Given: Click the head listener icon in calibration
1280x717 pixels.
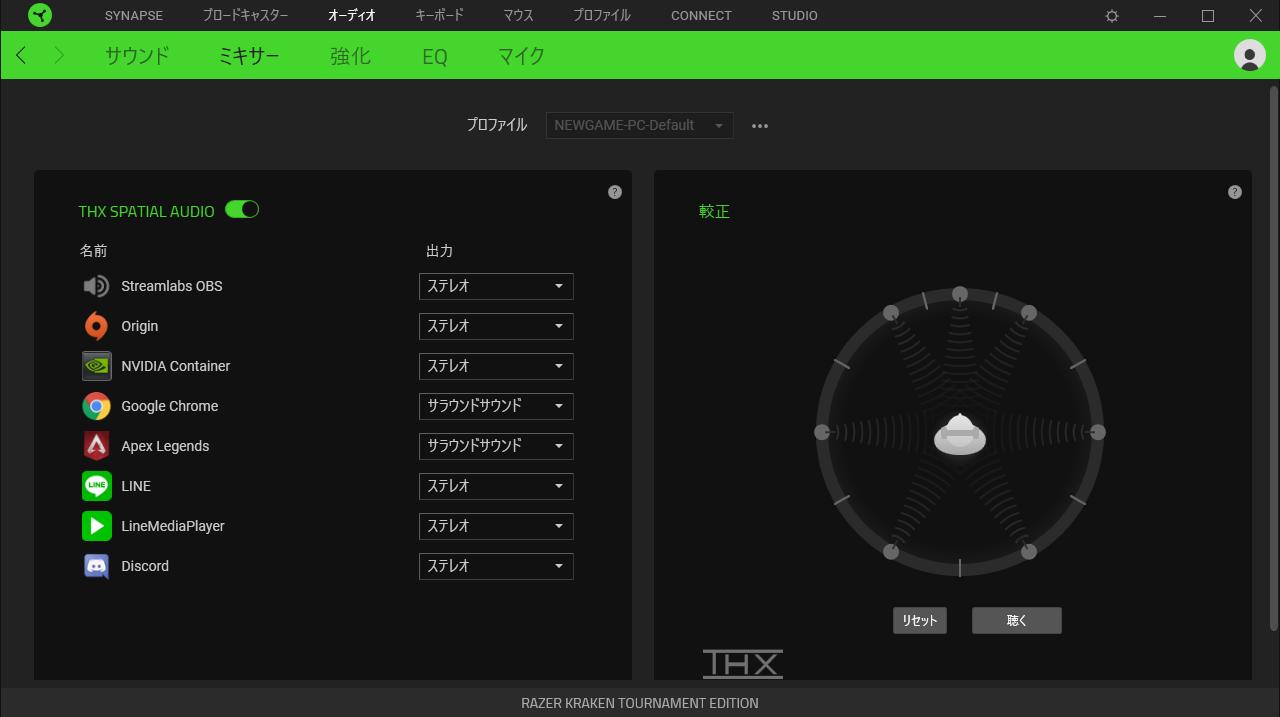Looking at the screenshot, I should (960, 435).
